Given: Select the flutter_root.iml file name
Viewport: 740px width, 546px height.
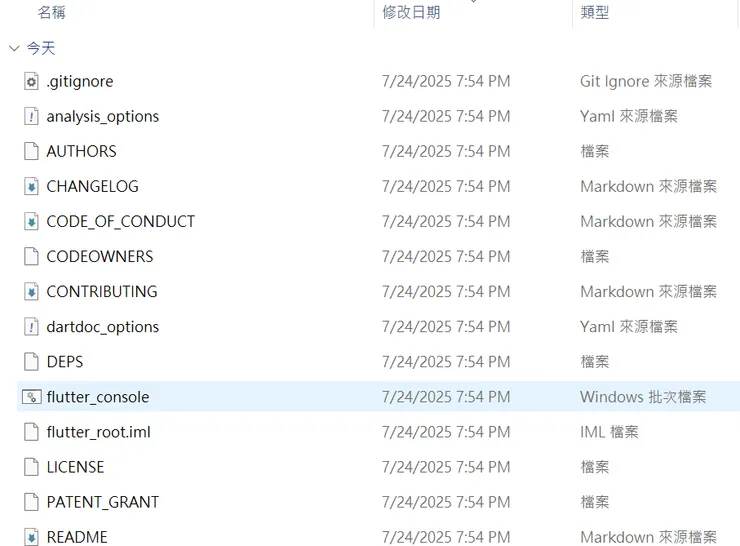Looking at the screenshot, I should pyautogui.click(x=98, y=432).
